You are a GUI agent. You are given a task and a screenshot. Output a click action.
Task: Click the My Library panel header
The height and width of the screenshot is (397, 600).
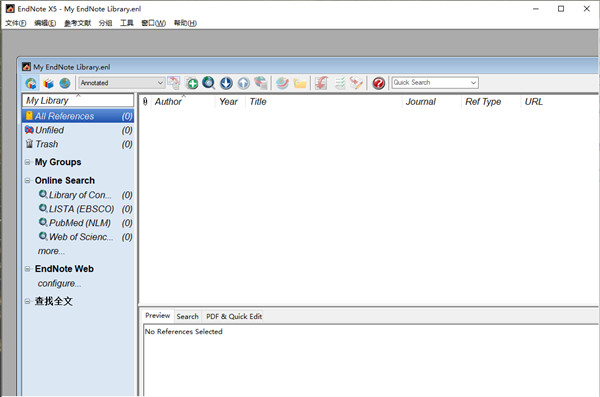click(x=78, y=100)
